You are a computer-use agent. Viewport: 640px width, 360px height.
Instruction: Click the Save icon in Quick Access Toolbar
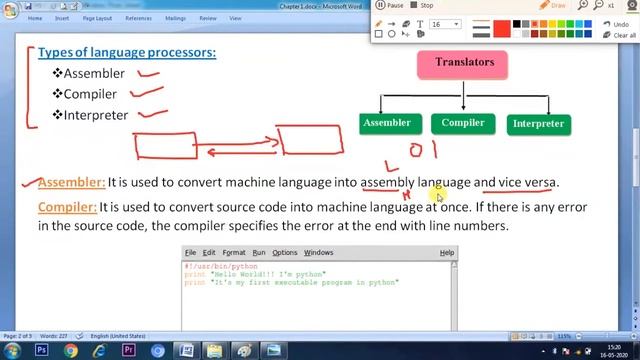click(28, 6)
